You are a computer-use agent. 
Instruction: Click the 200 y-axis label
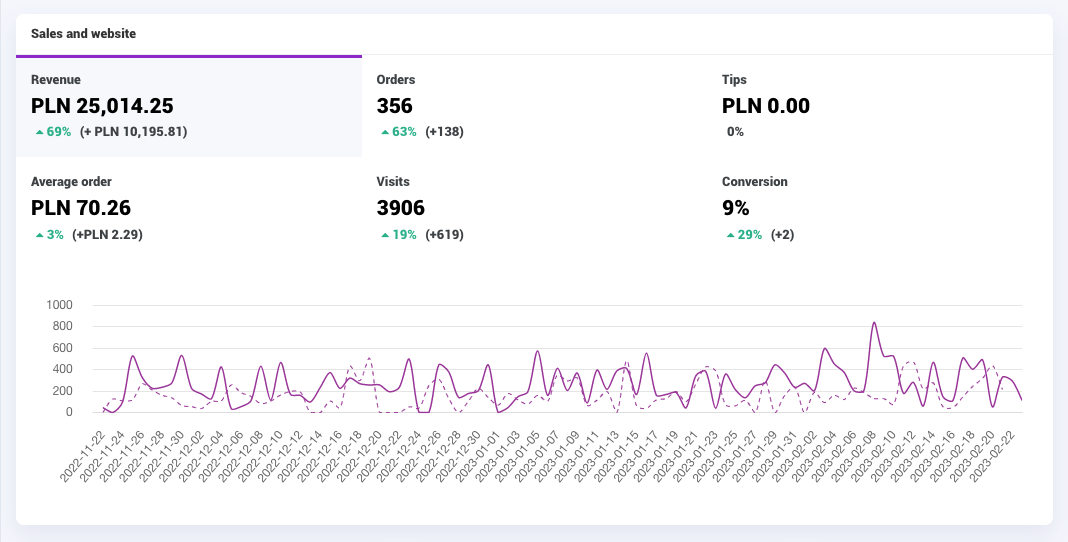(62, 391)
